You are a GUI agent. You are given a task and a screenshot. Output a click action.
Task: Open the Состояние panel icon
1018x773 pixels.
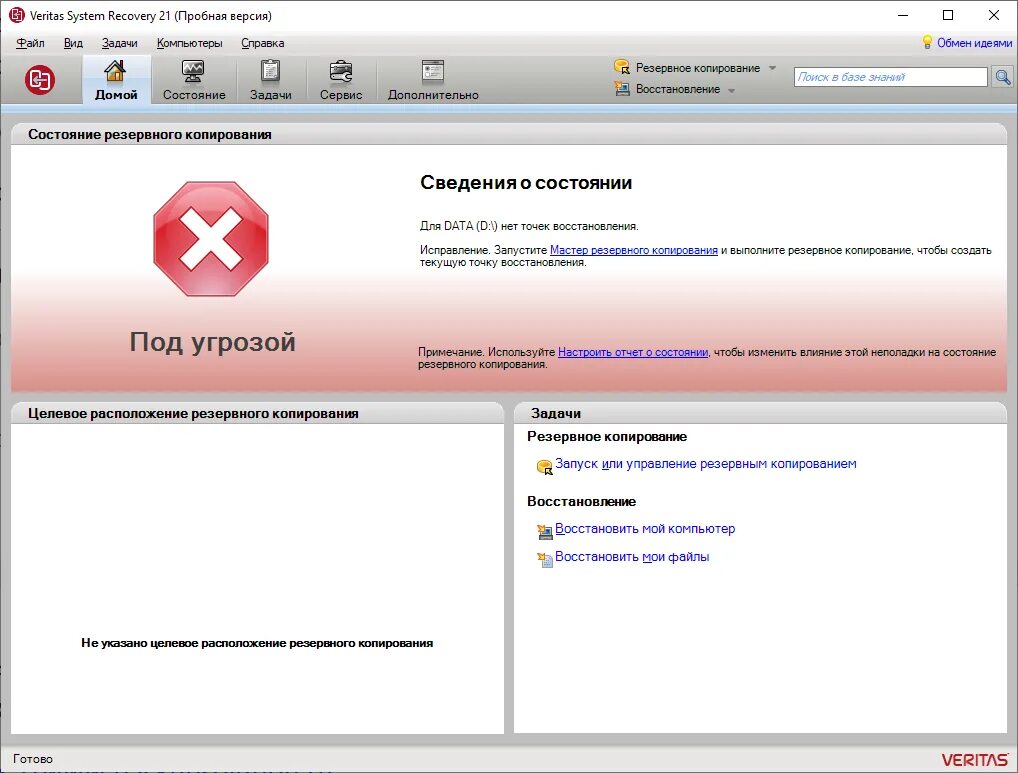192,72
